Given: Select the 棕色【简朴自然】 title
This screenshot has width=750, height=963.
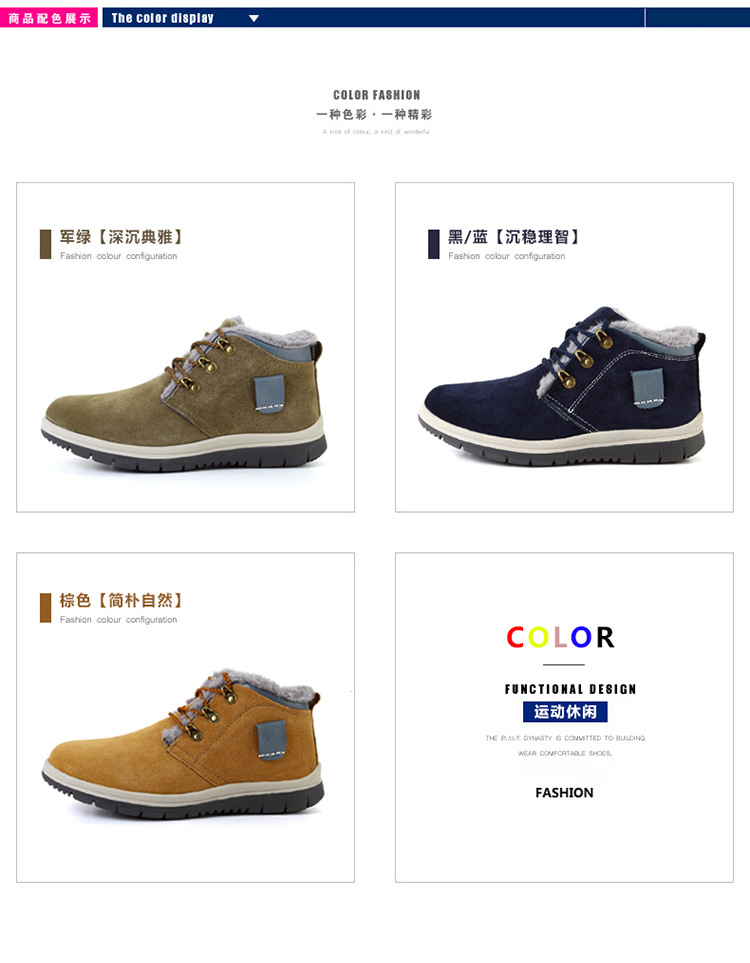Looking at the screenshot, I should [122, 601].
